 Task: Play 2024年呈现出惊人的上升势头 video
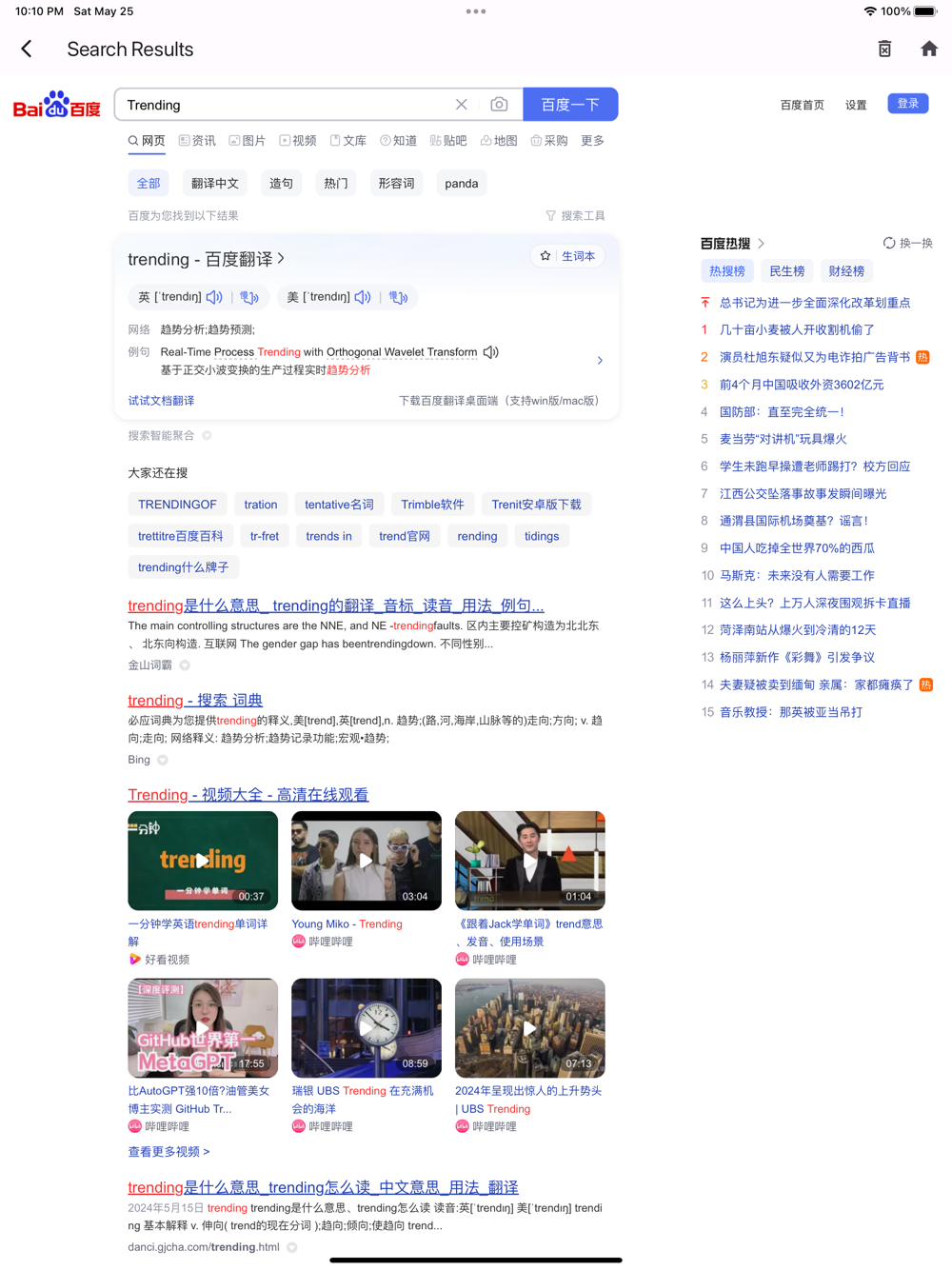530,1028
